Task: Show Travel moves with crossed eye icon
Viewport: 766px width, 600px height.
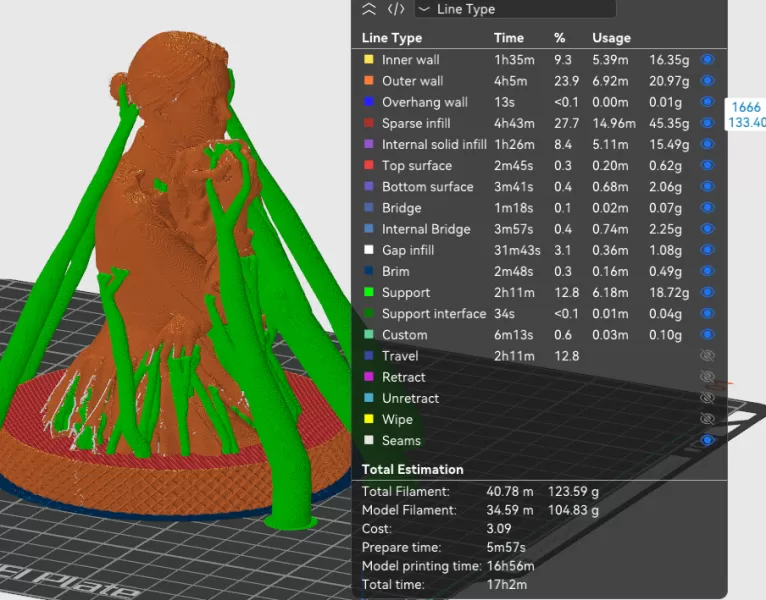Action: [x=708, y=356]
